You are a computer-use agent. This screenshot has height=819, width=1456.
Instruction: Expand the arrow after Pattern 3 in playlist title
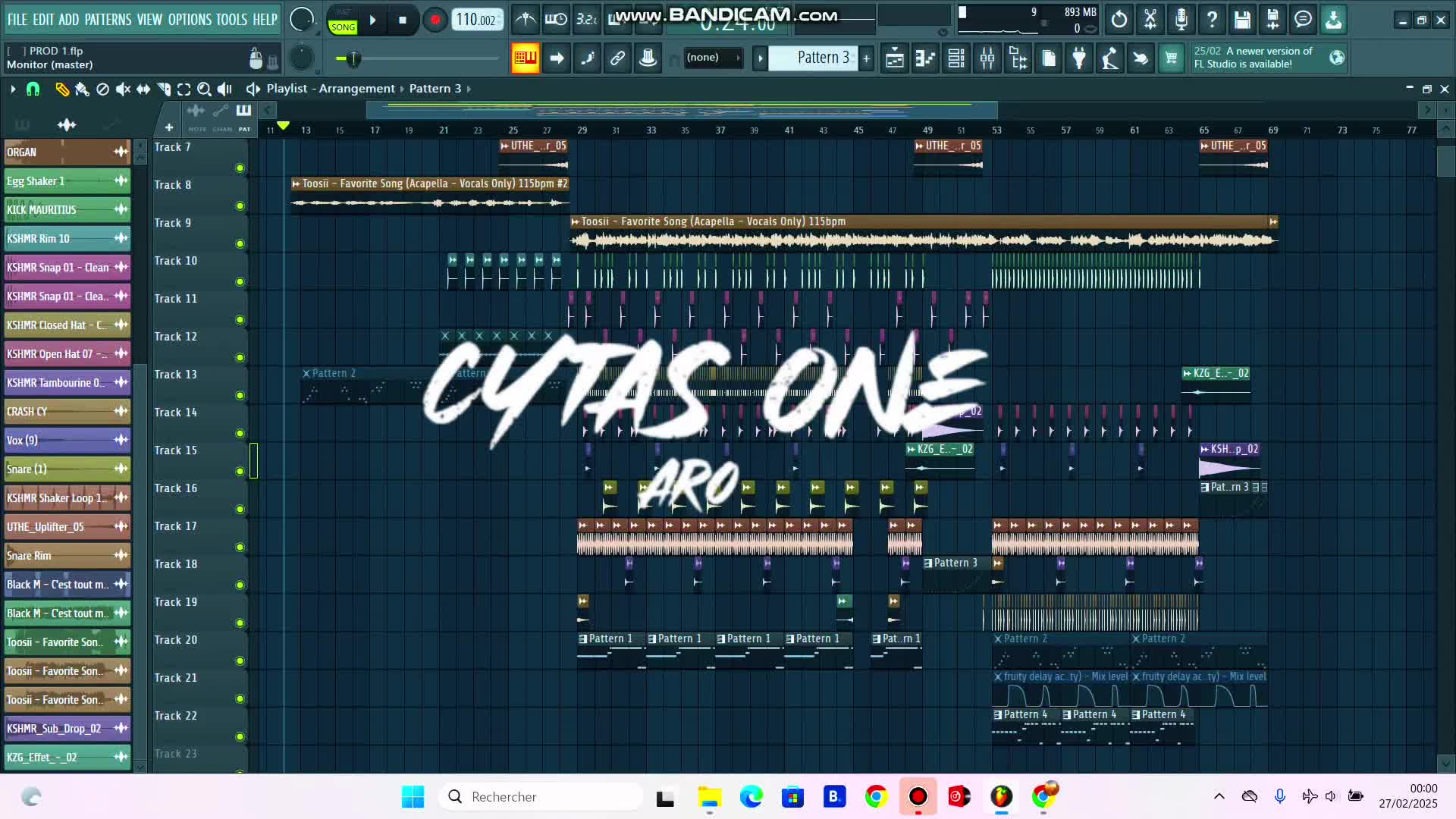(x=469, y=89)
